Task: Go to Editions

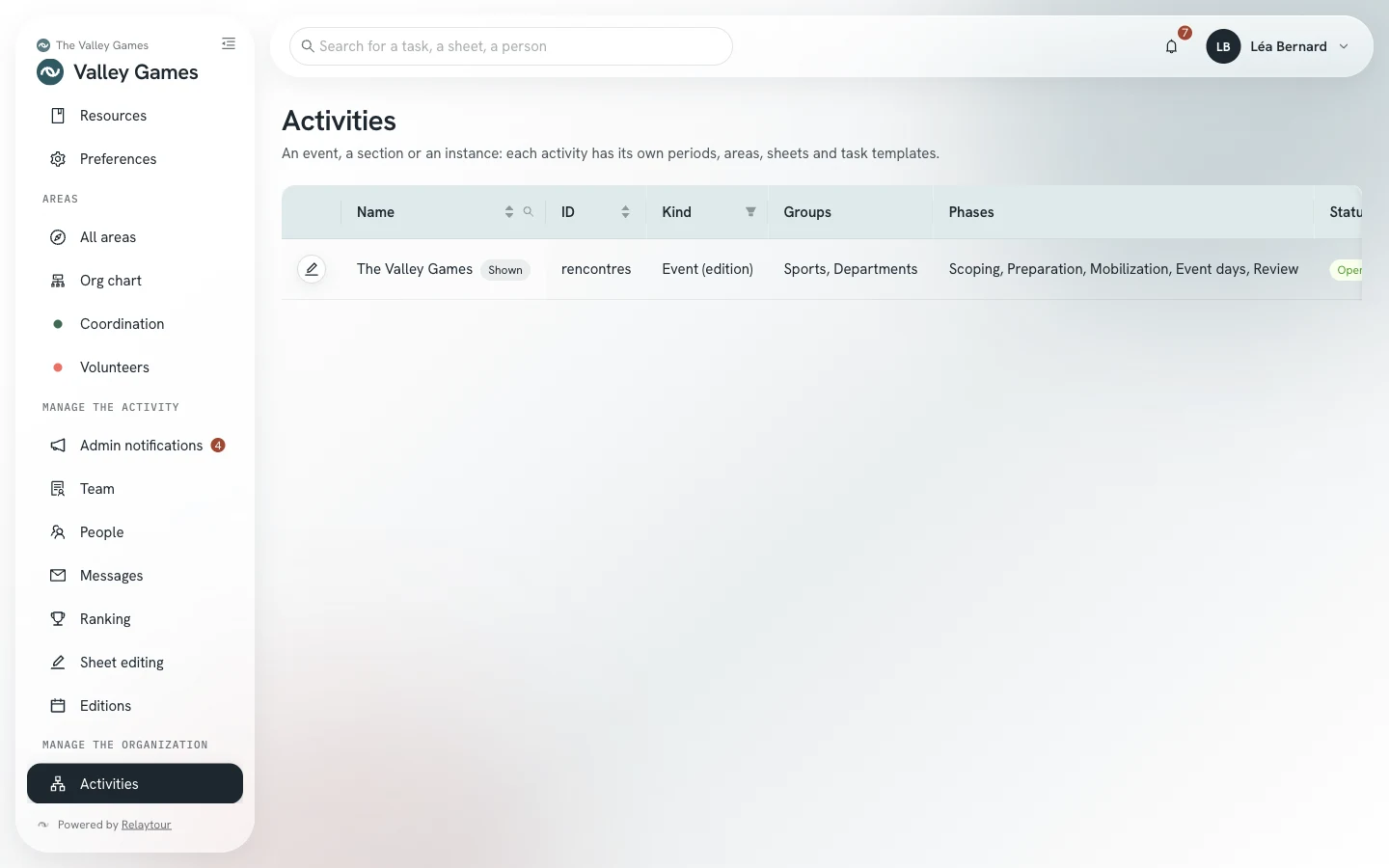Action: (x=135, y=706)
